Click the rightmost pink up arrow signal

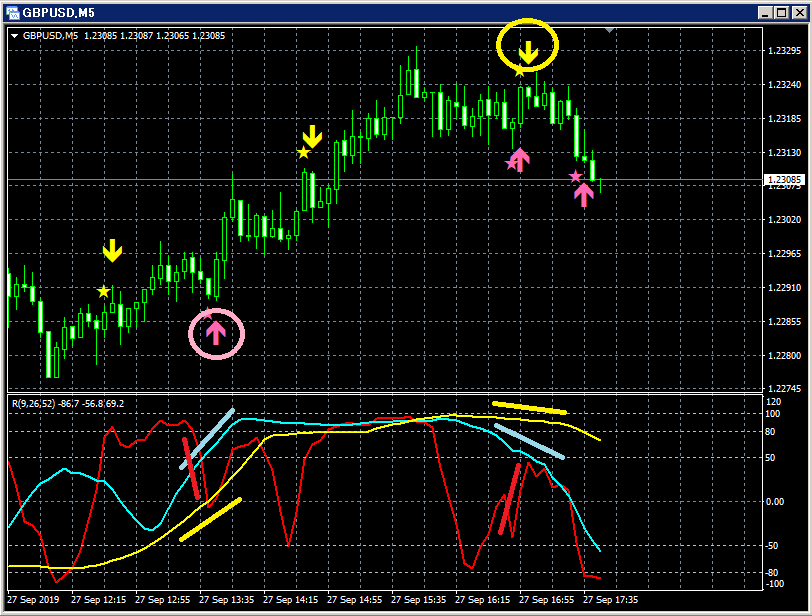[x=584, y=195]
